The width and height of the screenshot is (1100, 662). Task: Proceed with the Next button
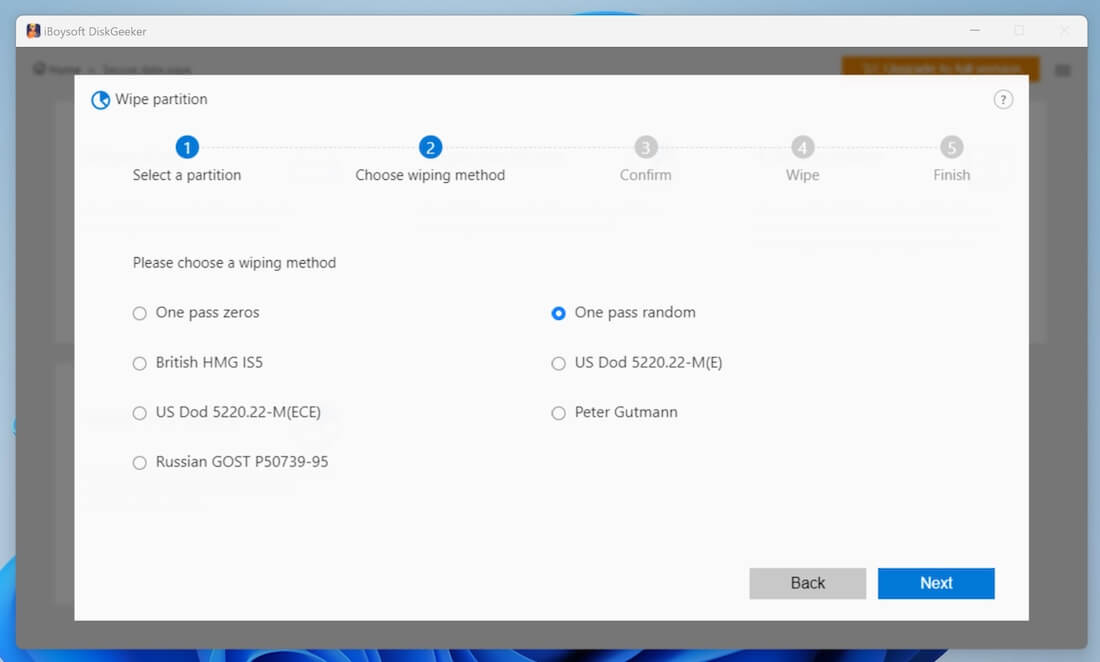pos(936,583)
